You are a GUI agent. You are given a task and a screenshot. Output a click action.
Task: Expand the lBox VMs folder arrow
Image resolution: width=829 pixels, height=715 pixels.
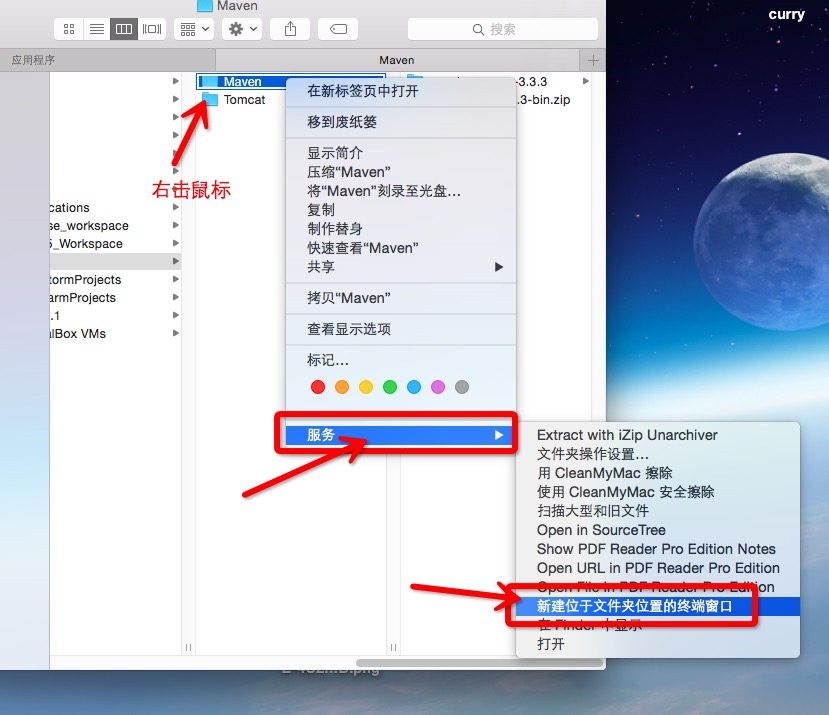coord(176,333)
